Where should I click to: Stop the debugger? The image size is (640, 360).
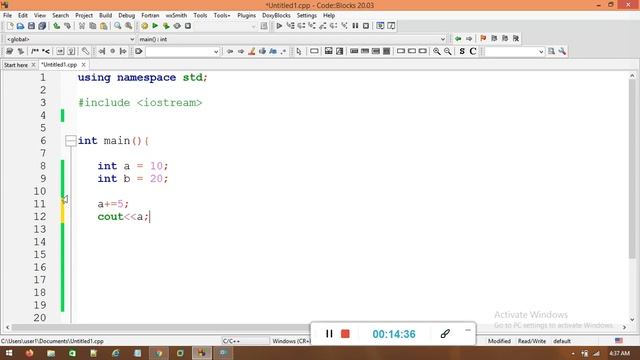(x=366, y=26)
